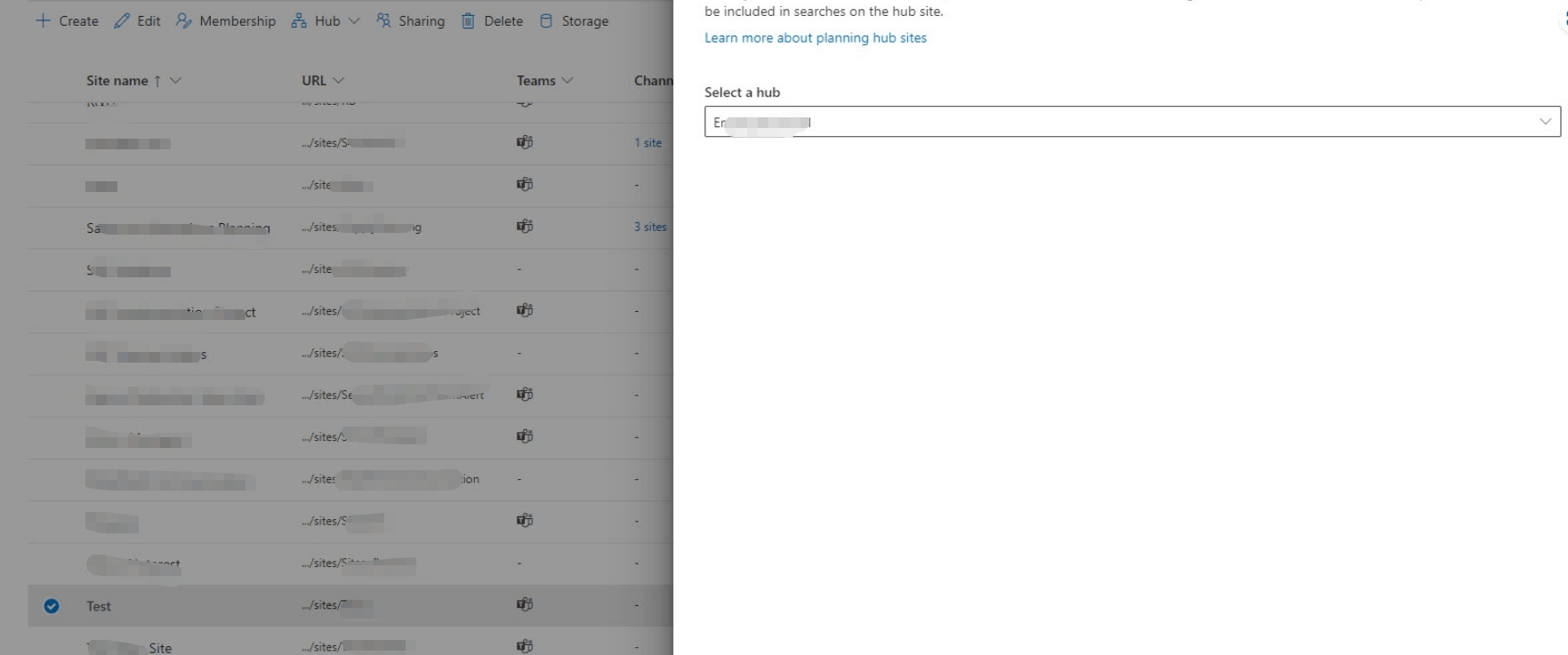Image resolution: width=1568 pixels, height=655 pixels.
Task: Open Membership from the command bar
Action: [x=226, y=20]
